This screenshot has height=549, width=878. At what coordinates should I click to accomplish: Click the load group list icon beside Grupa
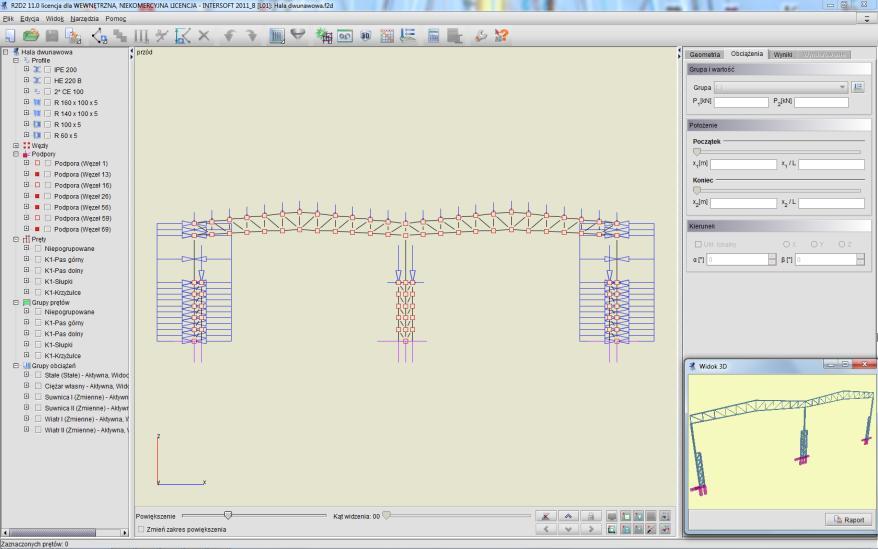coord(857,87)
